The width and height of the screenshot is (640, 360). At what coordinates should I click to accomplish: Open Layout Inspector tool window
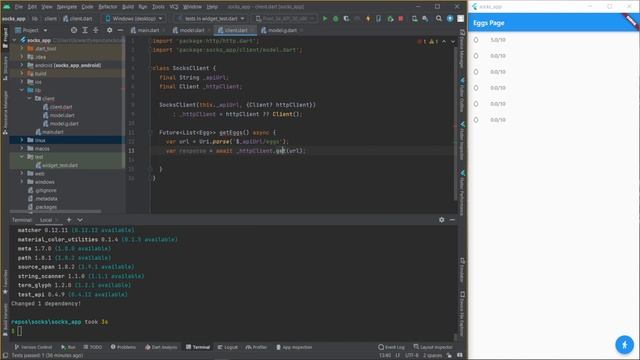coord(433,347)
